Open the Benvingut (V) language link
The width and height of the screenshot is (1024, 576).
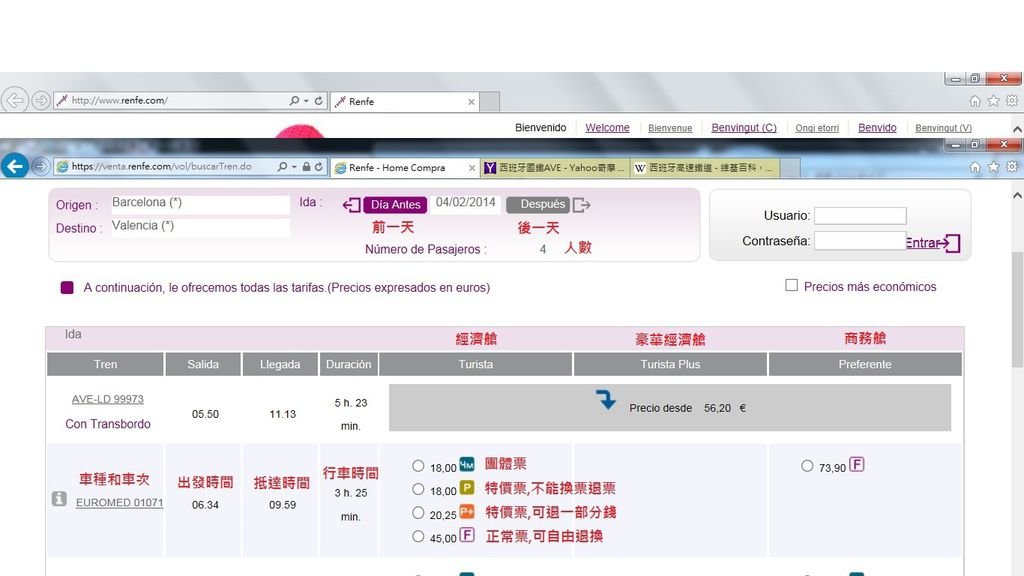[x=943, y=128]
